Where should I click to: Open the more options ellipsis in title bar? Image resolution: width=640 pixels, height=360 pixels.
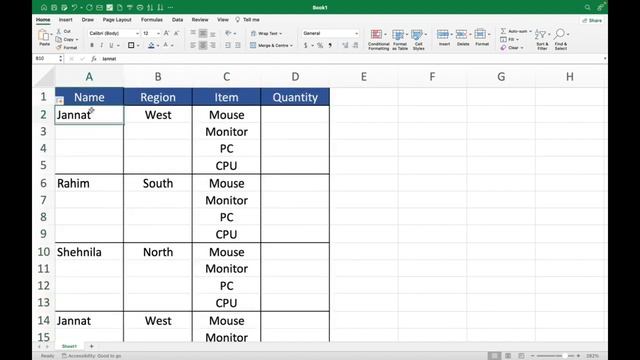pyautogui.click(x=170, y=7)
